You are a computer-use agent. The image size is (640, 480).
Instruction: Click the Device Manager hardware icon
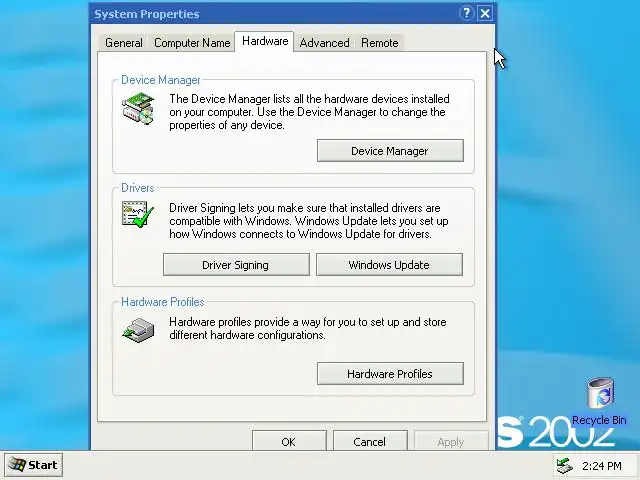[x=138, y=109]
